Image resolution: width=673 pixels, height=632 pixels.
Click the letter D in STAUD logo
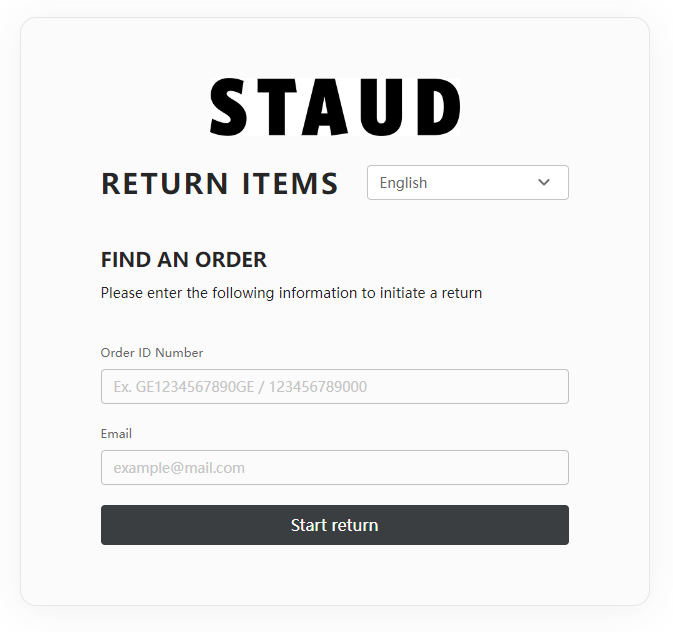click(x=438, y=107)
